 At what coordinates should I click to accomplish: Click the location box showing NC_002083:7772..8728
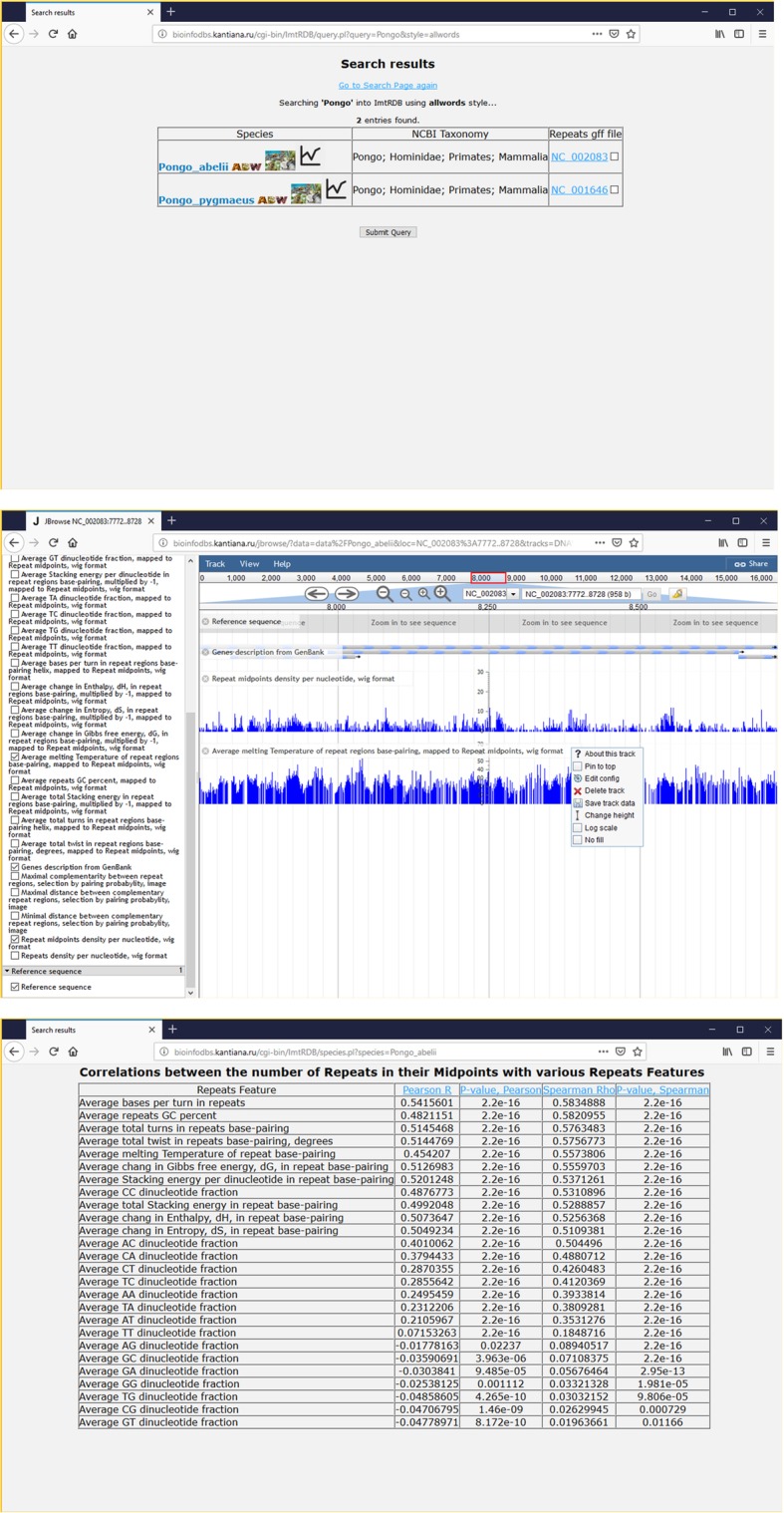pos(581,594)
